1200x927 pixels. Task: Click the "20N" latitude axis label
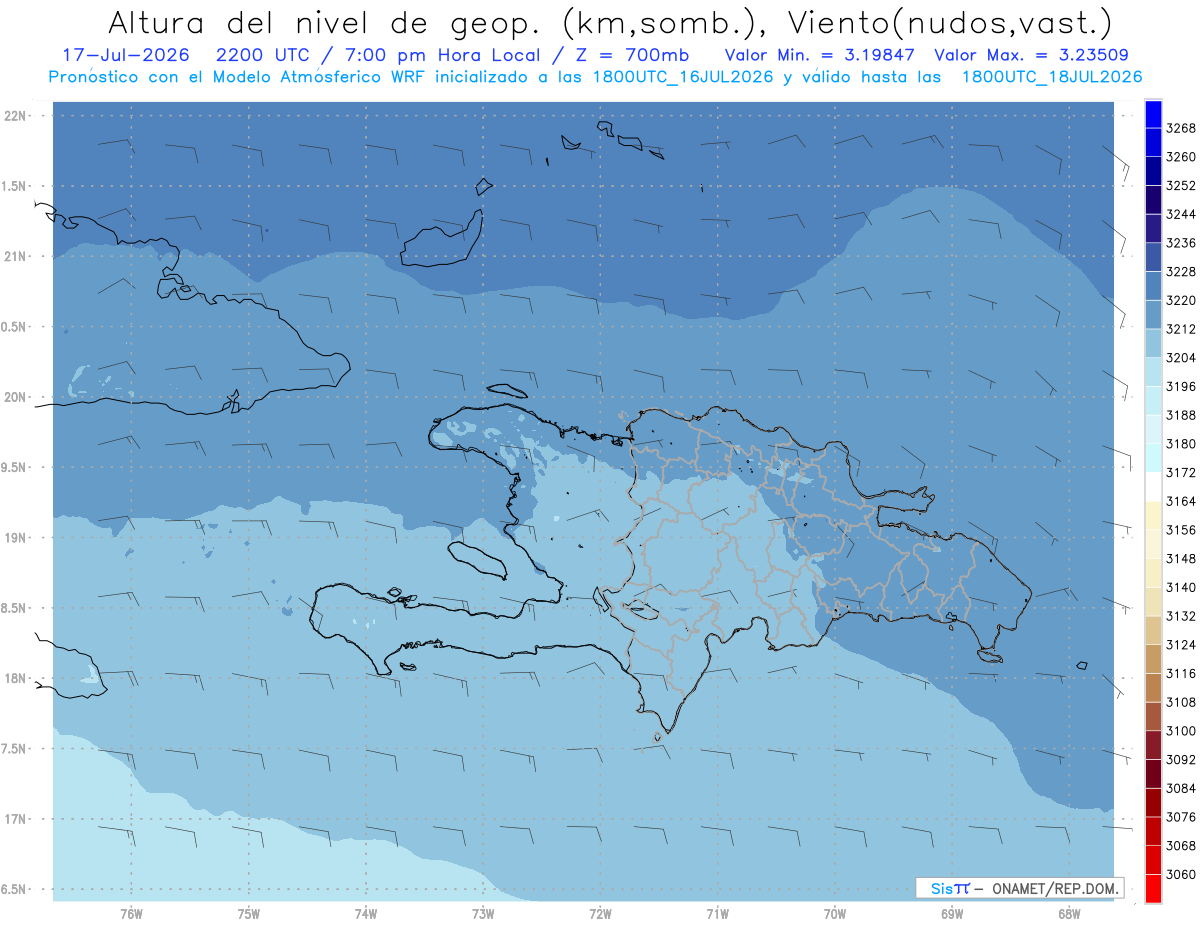(15, 397)
